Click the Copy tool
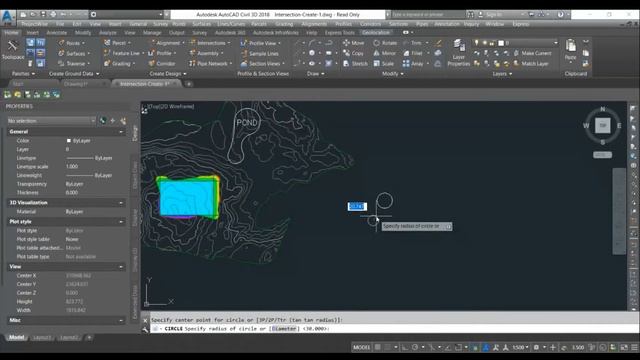This screenshot has height=360, width=640. 353,53
